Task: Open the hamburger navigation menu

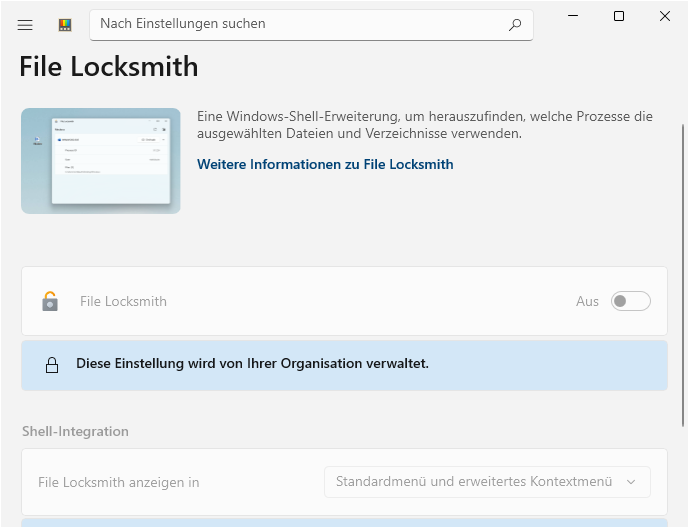Action: click(25, 25)
